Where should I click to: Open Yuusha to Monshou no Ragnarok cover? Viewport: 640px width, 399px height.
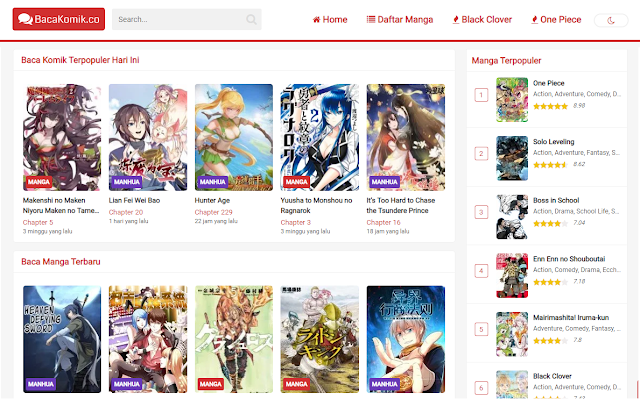coord(320,137)
